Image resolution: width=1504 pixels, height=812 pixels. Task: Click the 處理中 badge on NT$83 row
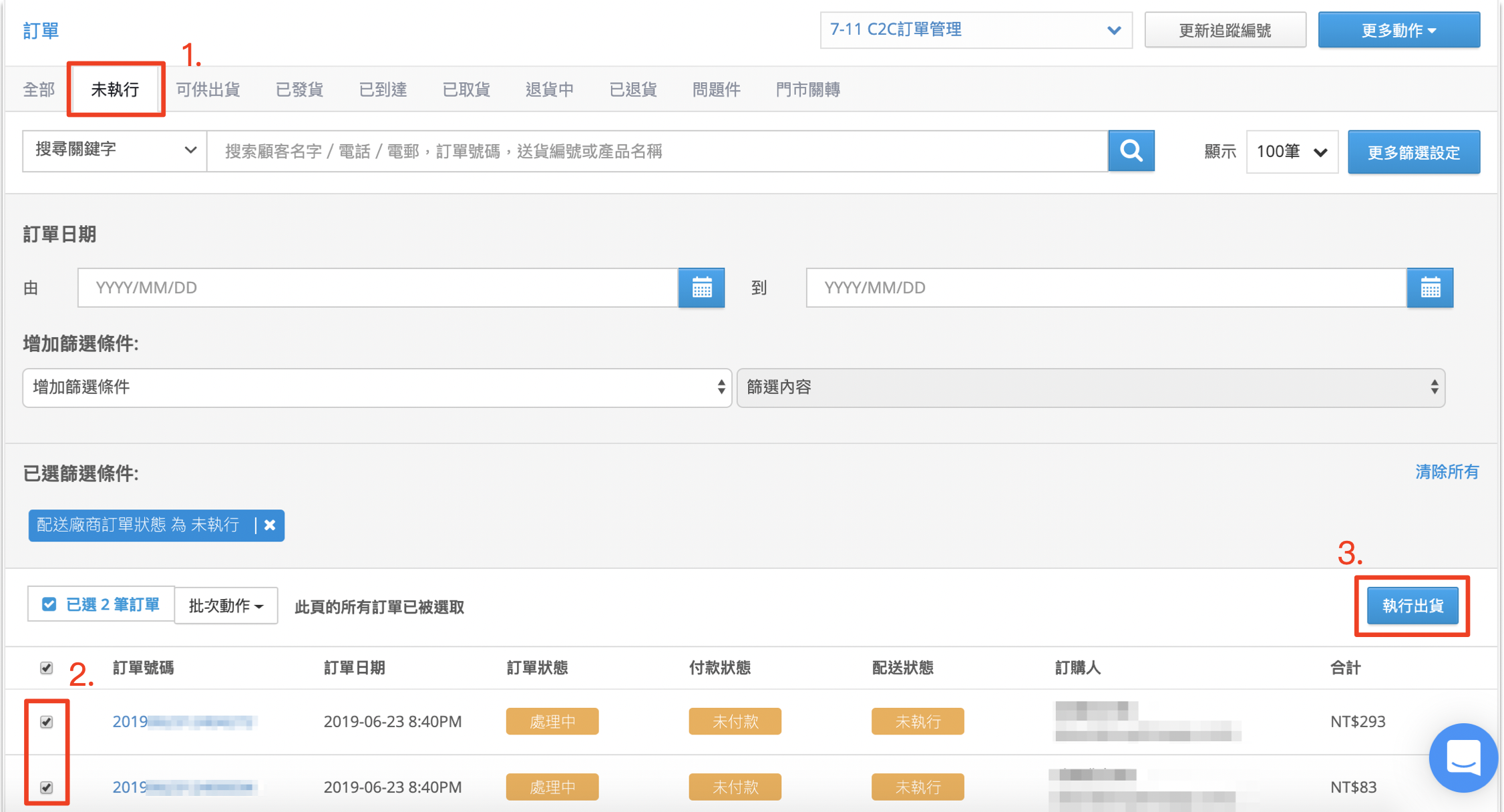(552, 787)
